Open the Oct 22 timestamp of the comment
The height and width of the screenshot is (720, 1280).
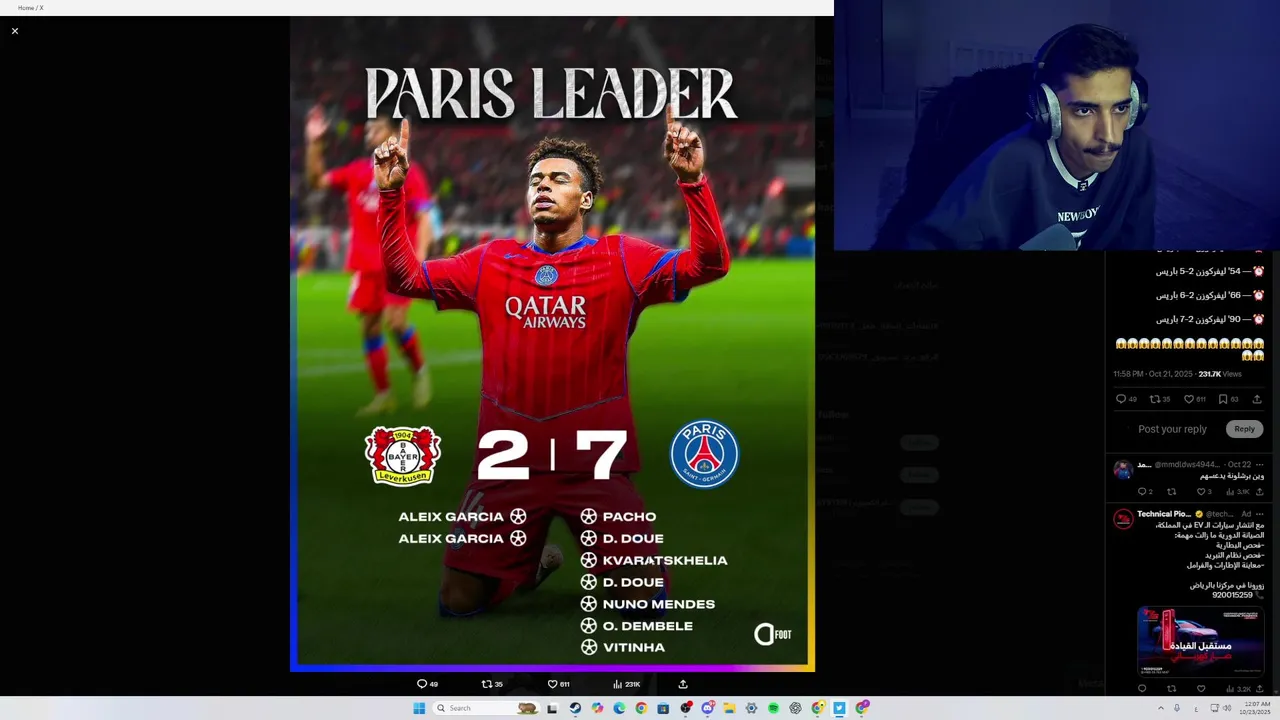click(1239, 465)
